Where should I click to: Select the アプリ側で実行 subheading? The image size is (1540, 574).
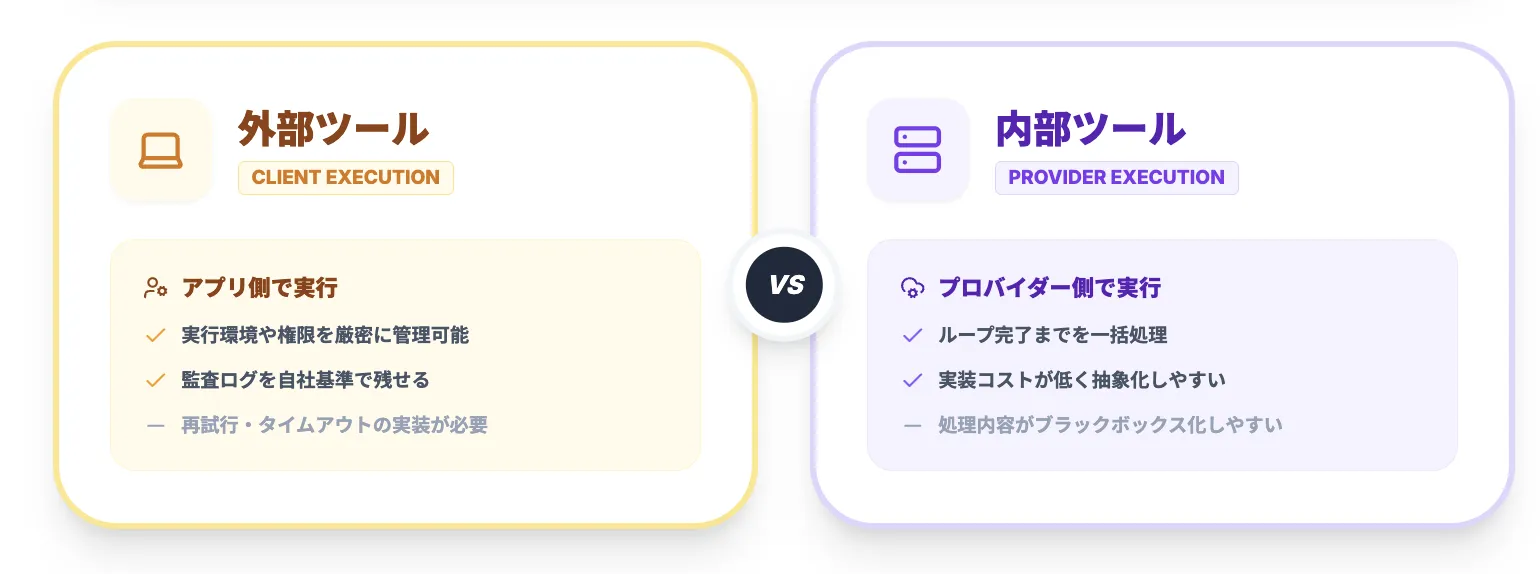pyautogui.click(x=259, y=288)
